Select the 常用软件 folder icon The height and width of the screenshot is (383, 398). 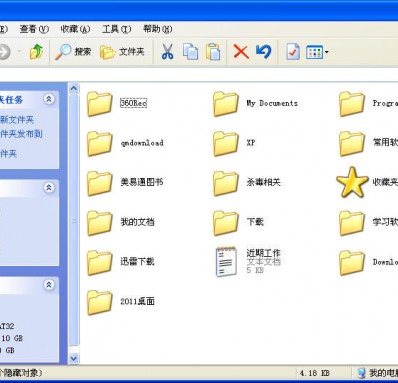[352, 144]
